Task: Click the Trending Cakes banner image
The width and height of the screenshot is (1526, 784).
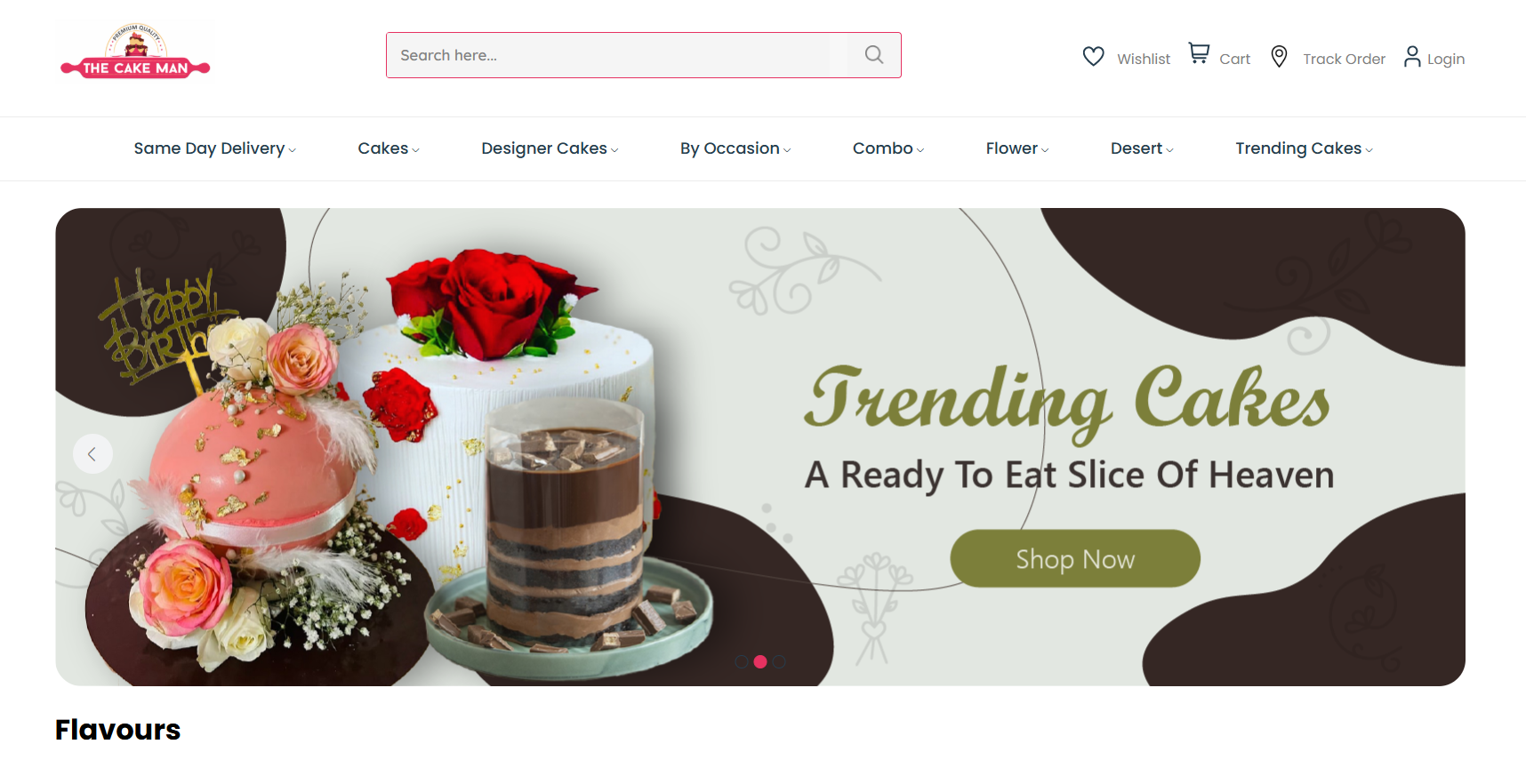Action: click(x=760, y=447)
